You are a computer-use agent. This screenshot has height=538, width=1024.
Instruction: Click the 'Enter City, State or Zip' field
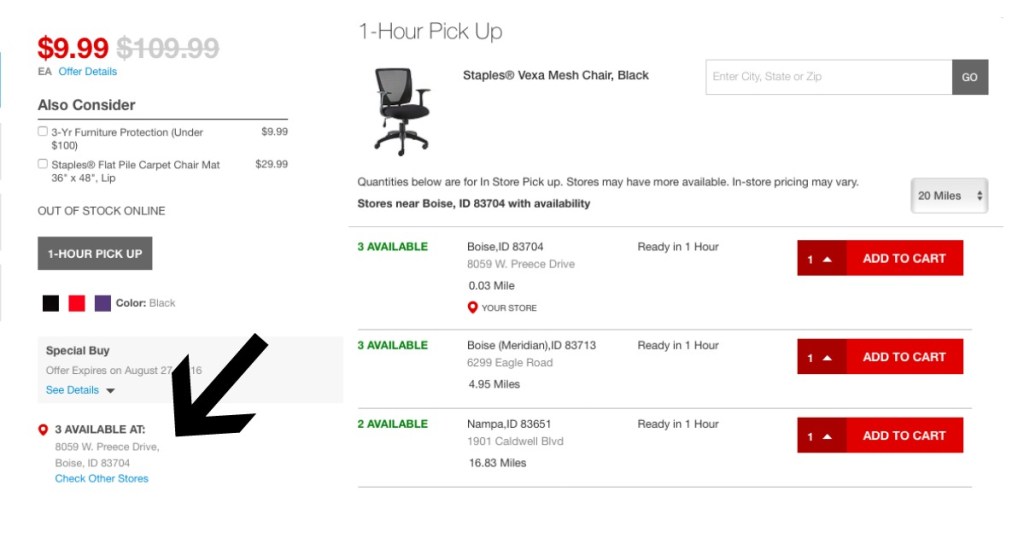(828, 77)
